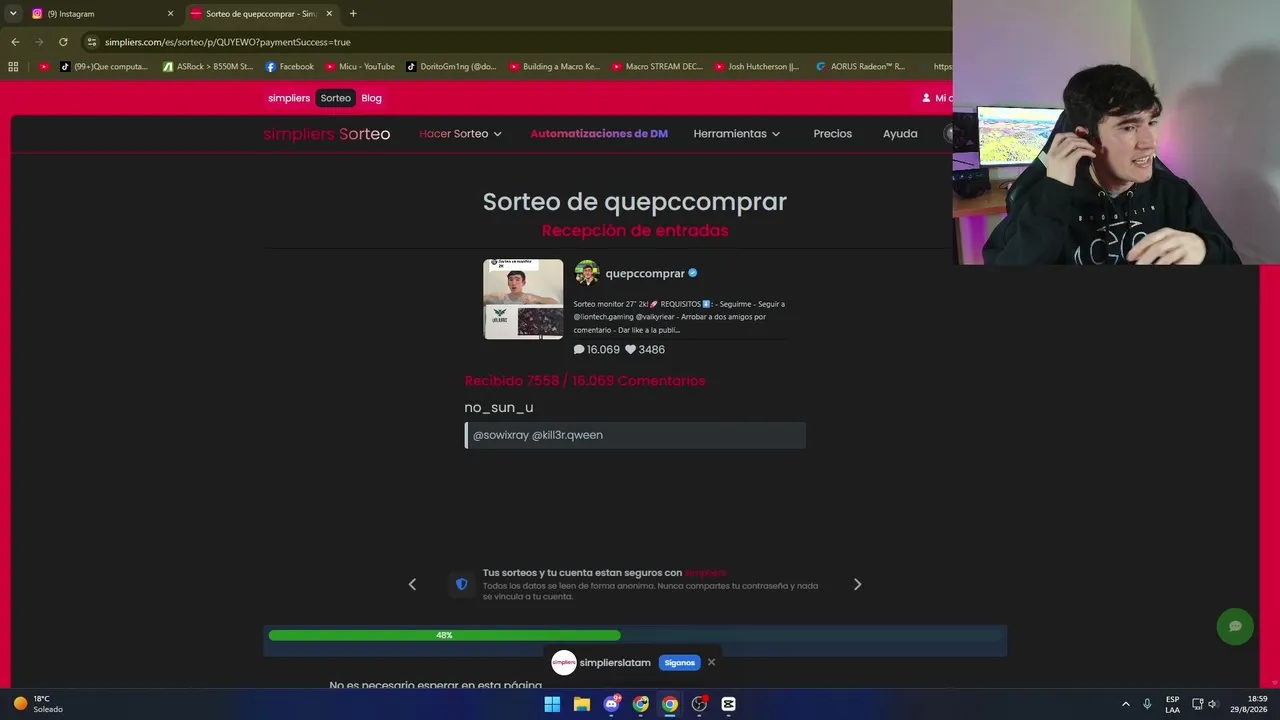Open the green chat support bubble

1235,626
